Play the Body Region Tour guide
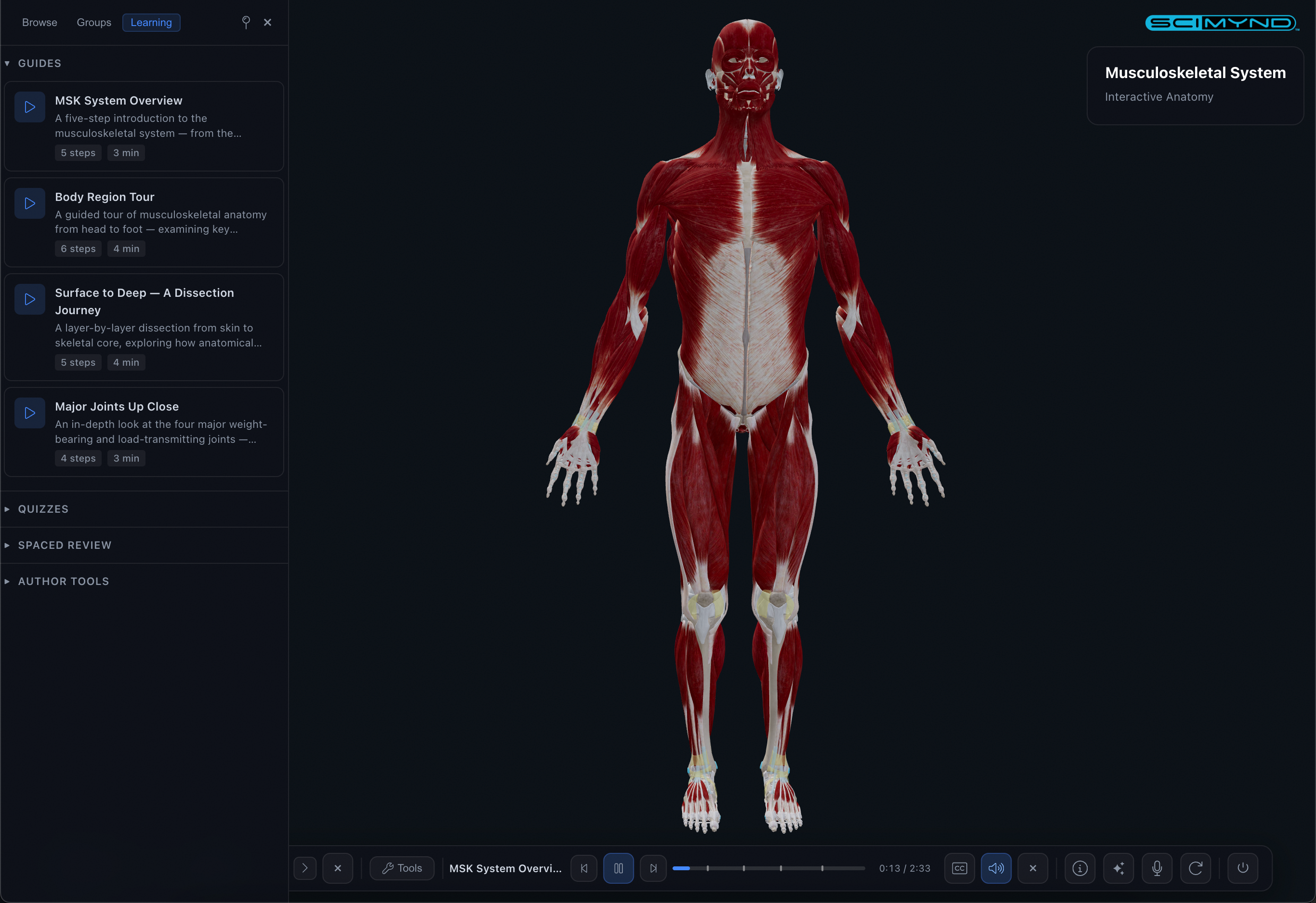Screen dimensions: 1316x903 pyautogui.click(x=29, y=203)
